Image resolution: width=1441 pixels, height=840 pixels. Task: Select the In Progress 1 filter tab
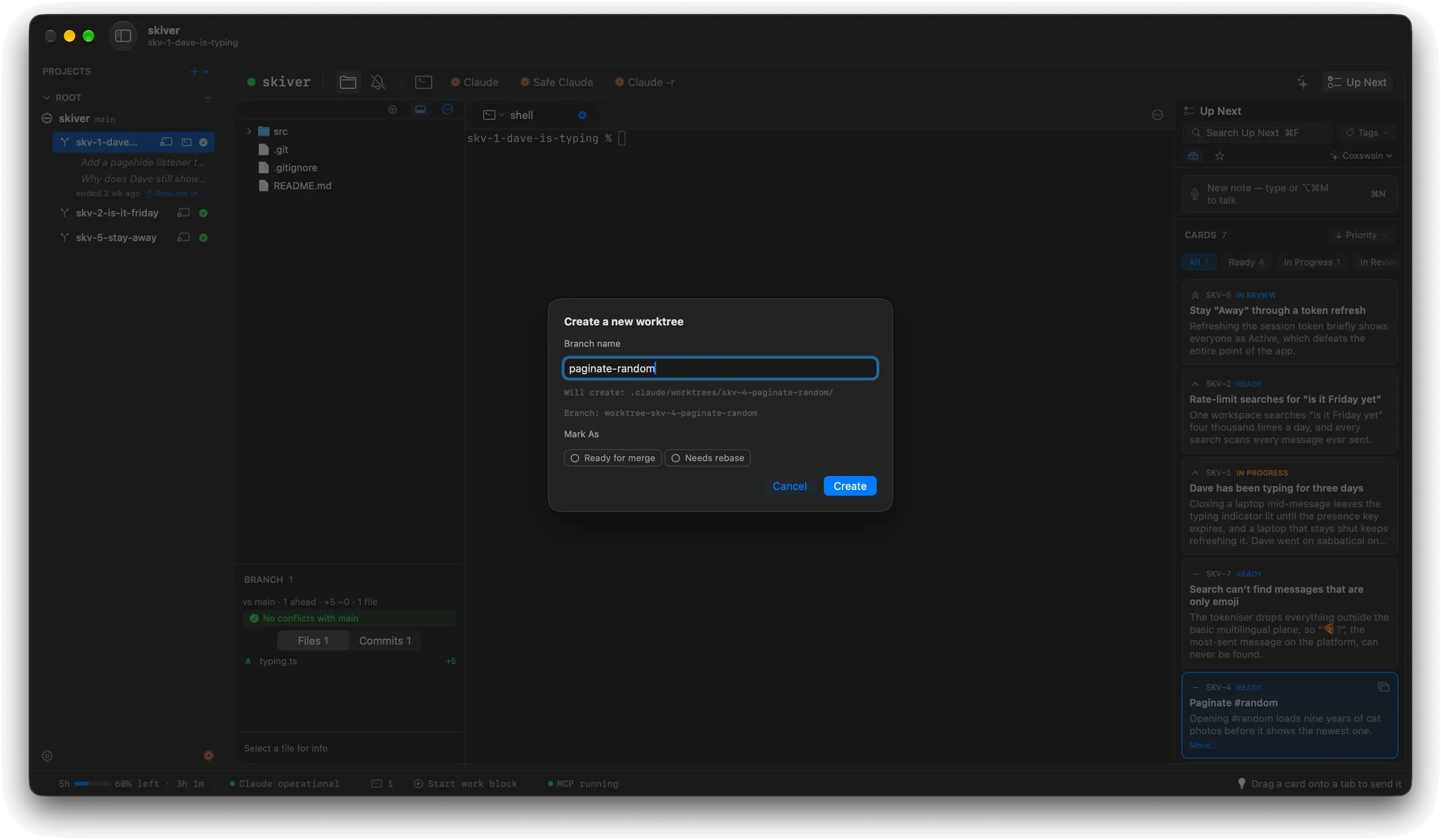tap(1312, 262)
